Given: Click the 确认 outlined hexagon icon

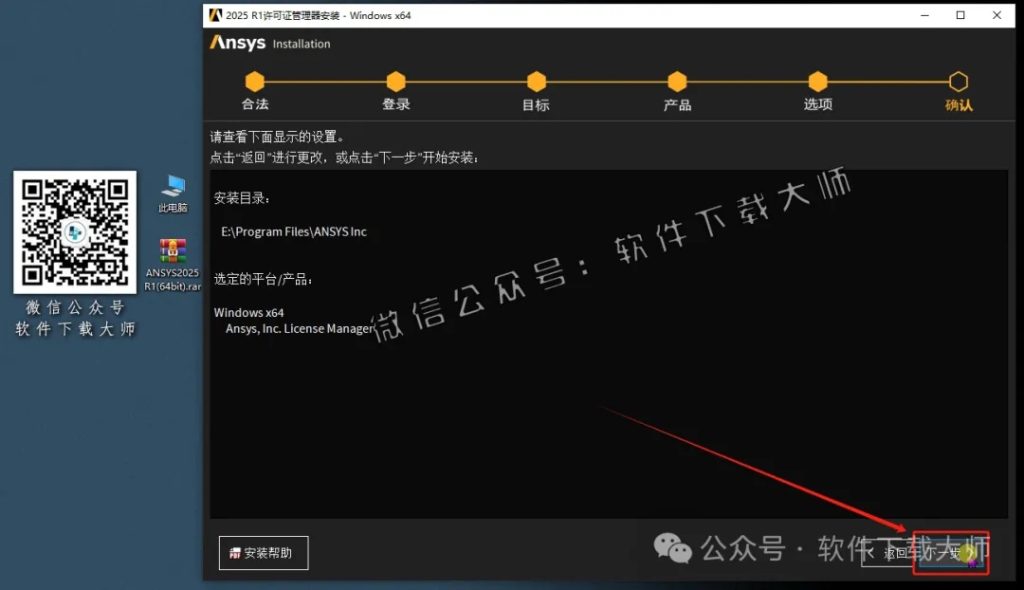Looking at the screenshot, I should pos(959,83).
